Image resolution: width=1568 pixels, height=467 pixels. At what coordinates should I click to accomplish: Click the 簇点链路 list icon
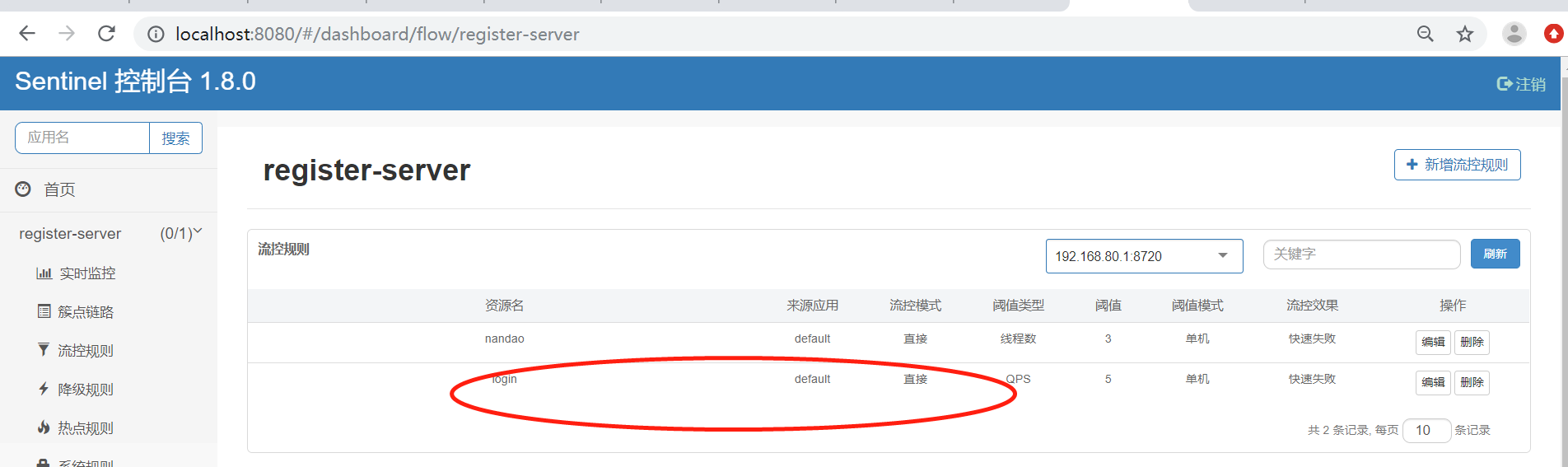[x=44, y=311]
